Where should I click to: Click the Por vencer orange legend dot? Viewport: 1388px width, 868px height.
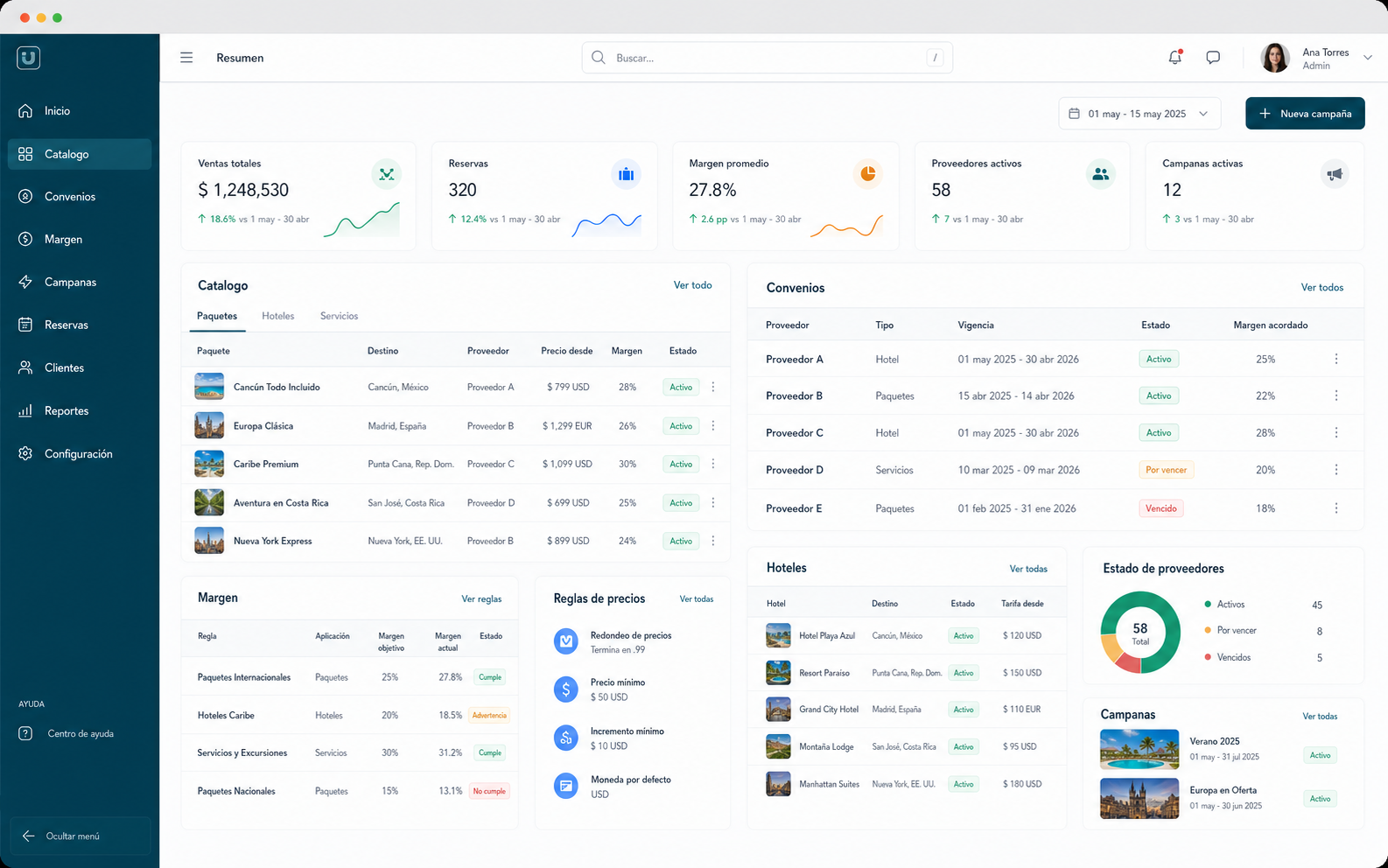pyautogui.click(x=1208, y=630)
